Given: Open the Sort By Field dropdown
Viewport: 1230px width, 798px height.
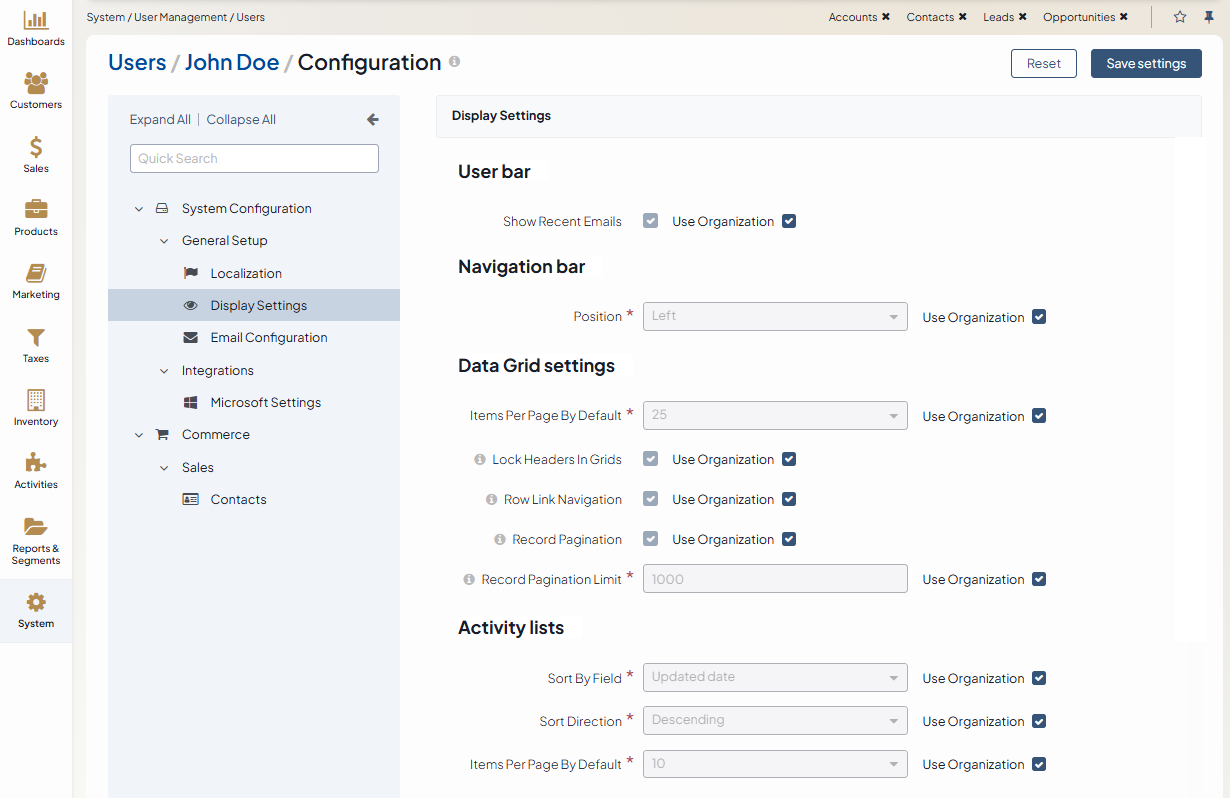Looking at the screenshot, I should 775,677.
